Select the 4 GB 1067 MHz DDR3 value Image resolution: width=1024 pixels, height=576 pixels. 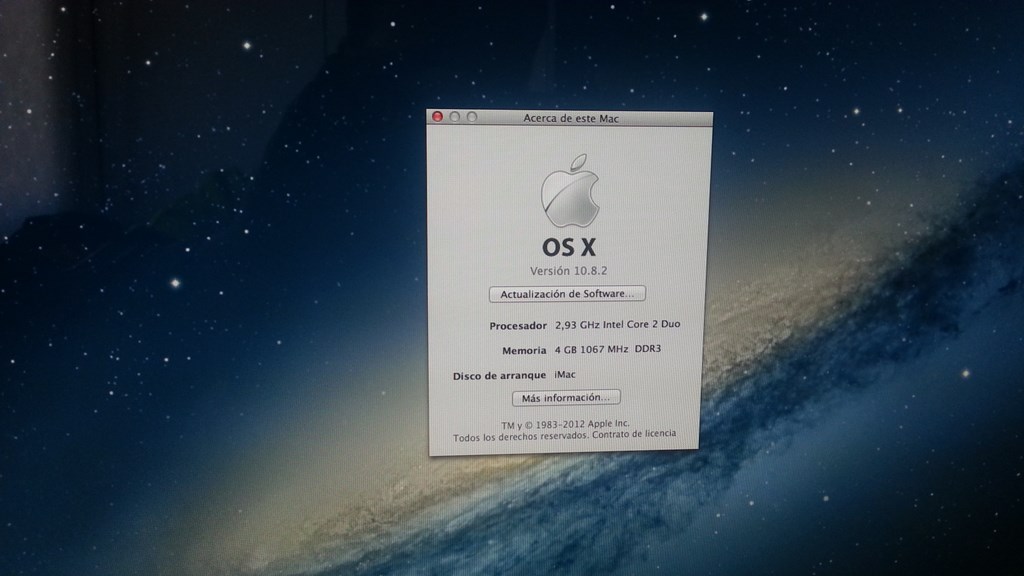tap(607, 349)
